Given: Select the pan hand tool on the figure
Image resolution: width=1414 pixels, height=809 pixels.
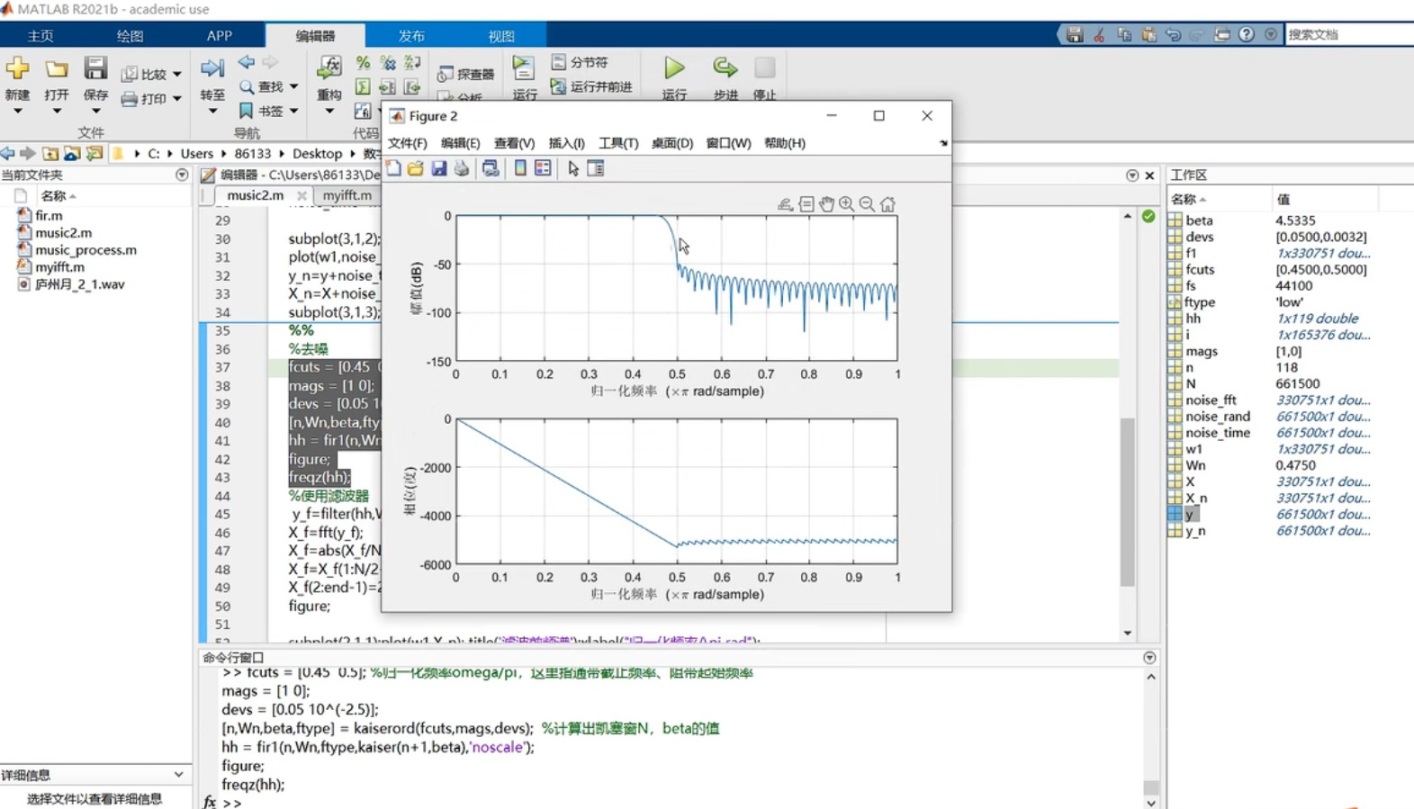Looking at the screenshot, I should 827,204.
